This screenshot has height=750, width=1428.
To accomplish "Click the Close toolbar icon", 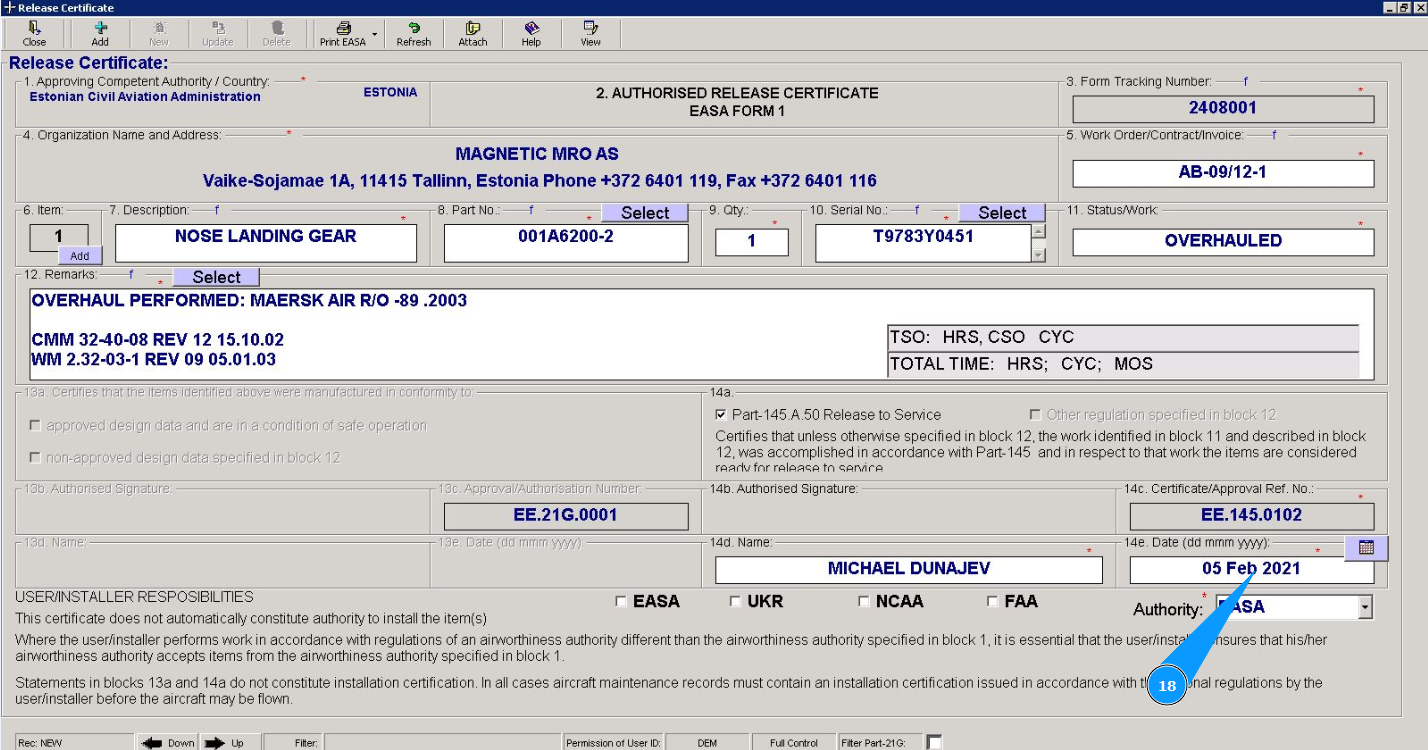I will pos(34,29).
